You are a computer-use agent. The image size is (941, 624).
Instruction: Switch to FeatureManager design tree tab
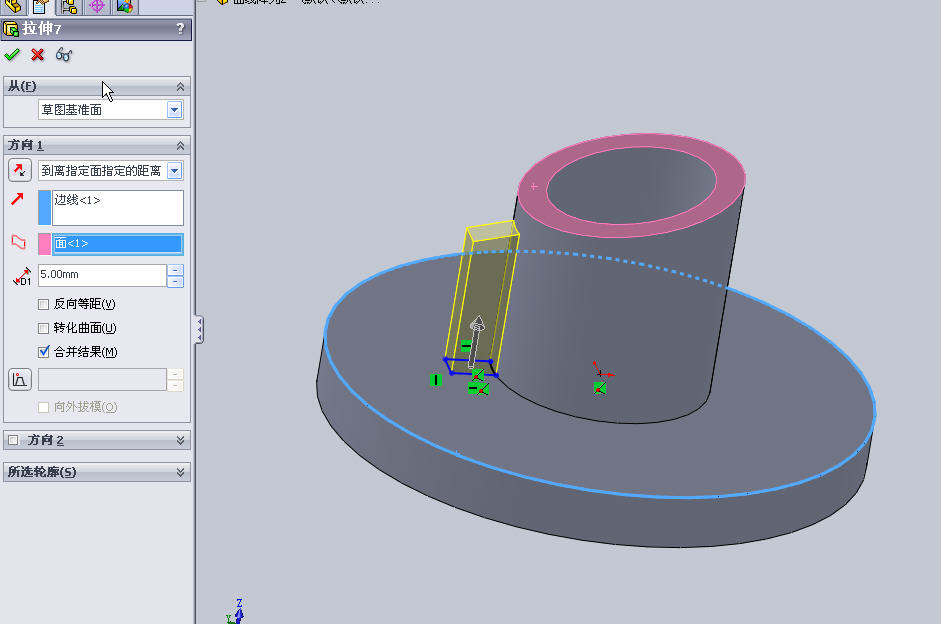point(13,7)
